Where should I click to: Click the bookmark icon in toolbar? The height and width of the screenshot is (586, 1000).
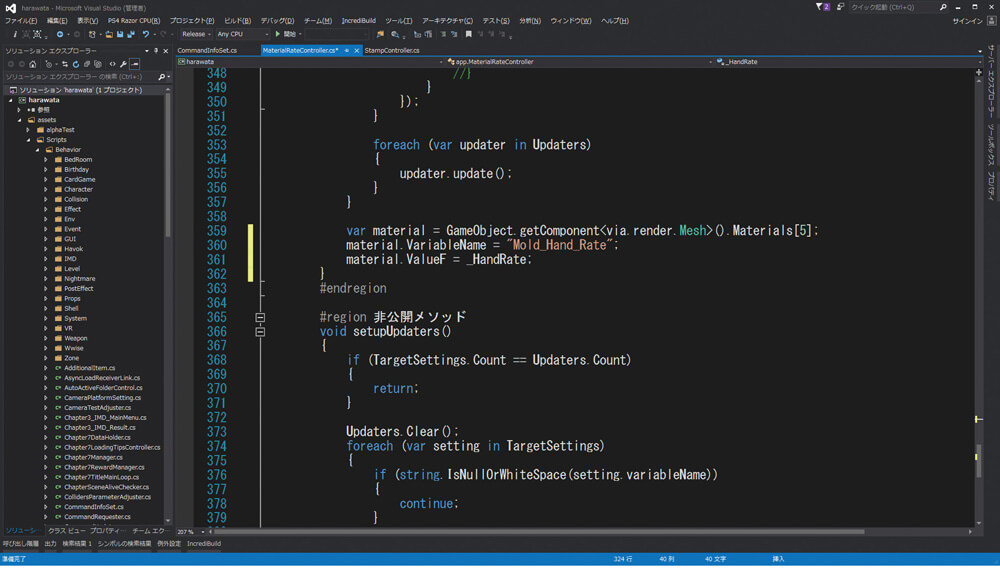[x=469, y=34]
